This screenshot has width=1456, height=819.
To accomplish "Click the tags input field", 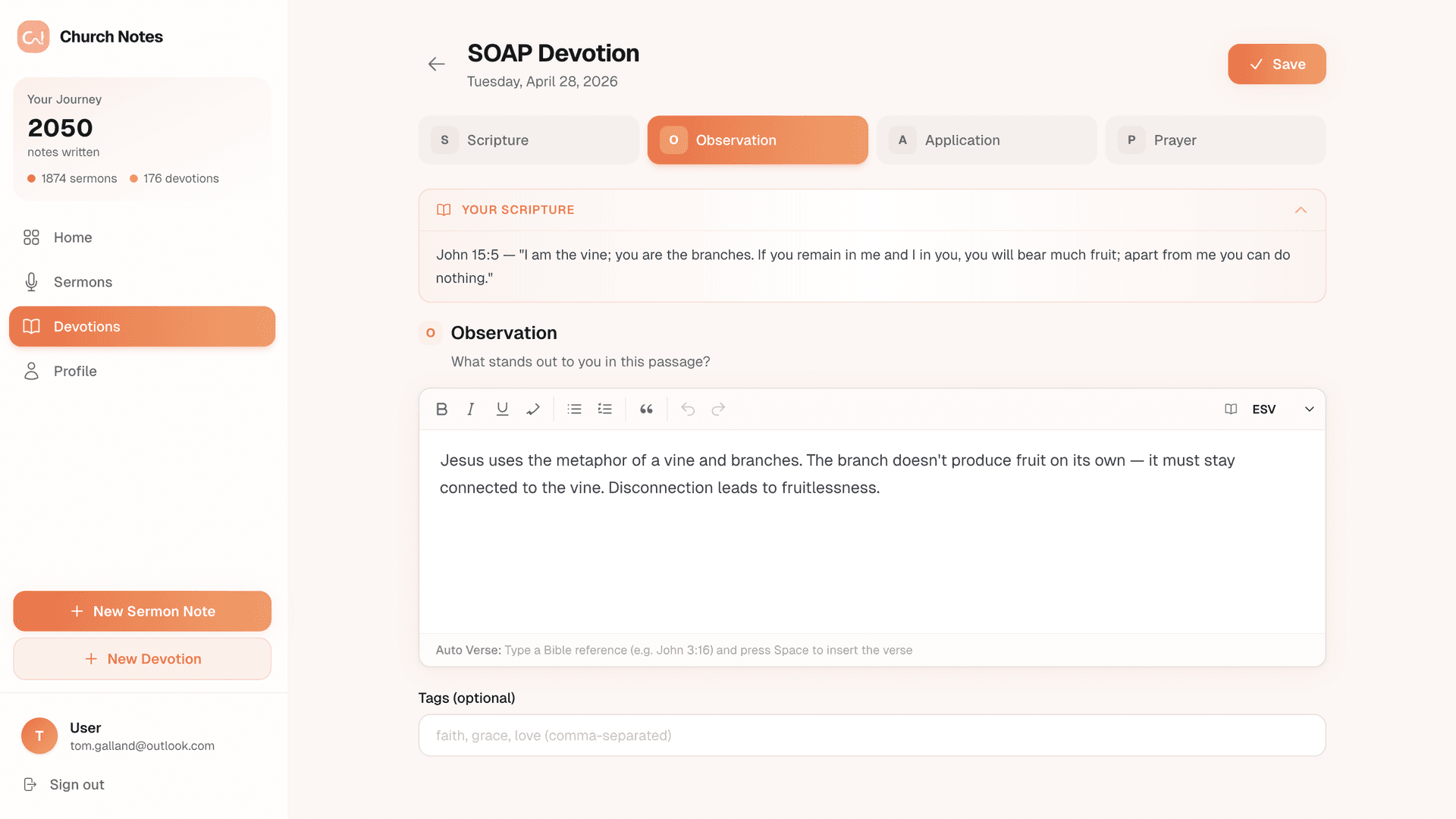I will coord(872,735).
